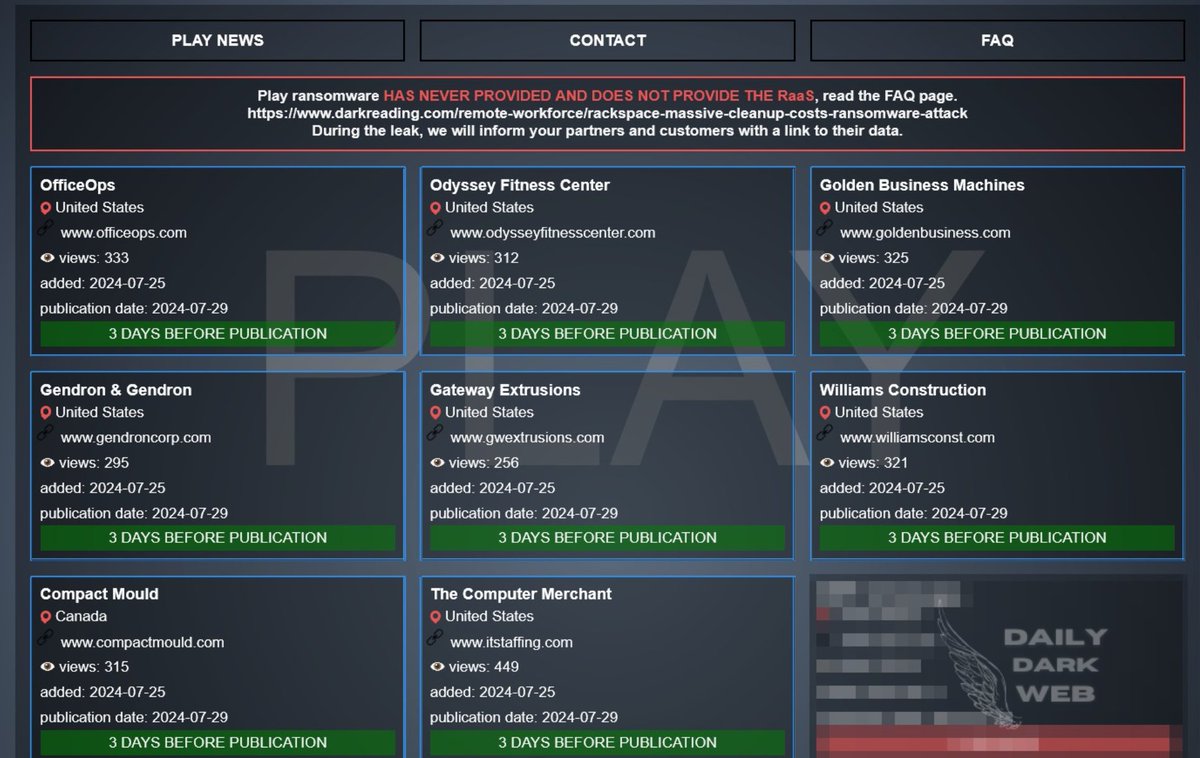The image size is (1200, 758).
Task: Click Compact Mould publication countdown bar
Action: (x=217, y=743)
